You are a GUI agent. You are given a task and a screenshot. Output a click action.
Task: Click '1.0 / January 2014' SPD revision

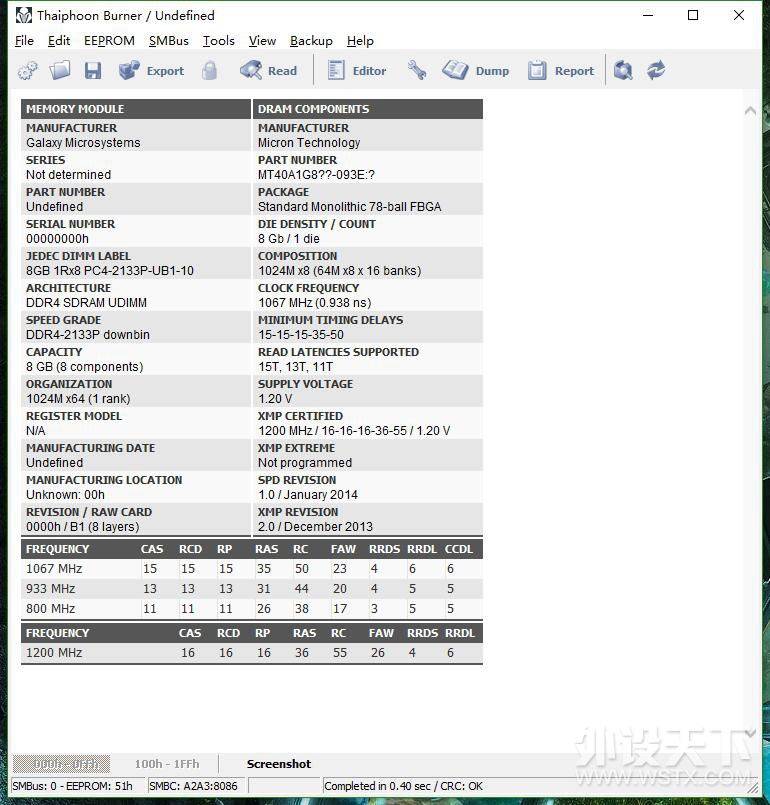click(307, 495)
